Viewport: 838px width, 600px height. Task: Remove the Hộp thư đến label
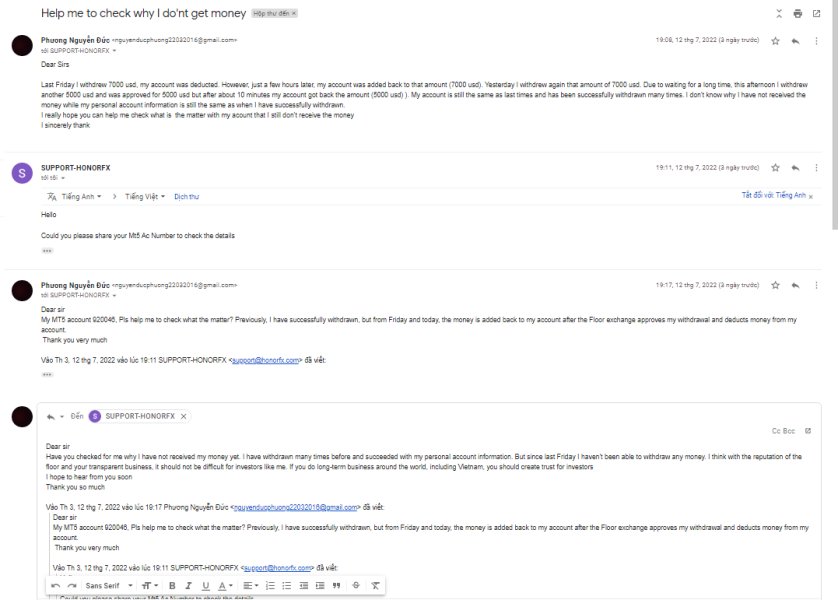coord(293,13)
